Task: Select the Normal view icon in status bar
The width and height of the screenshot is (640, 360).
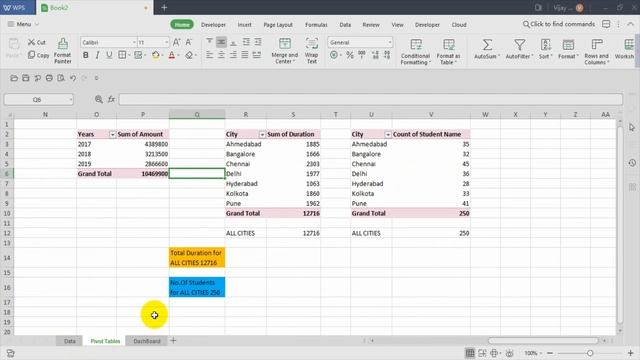Action: [470, 353]
